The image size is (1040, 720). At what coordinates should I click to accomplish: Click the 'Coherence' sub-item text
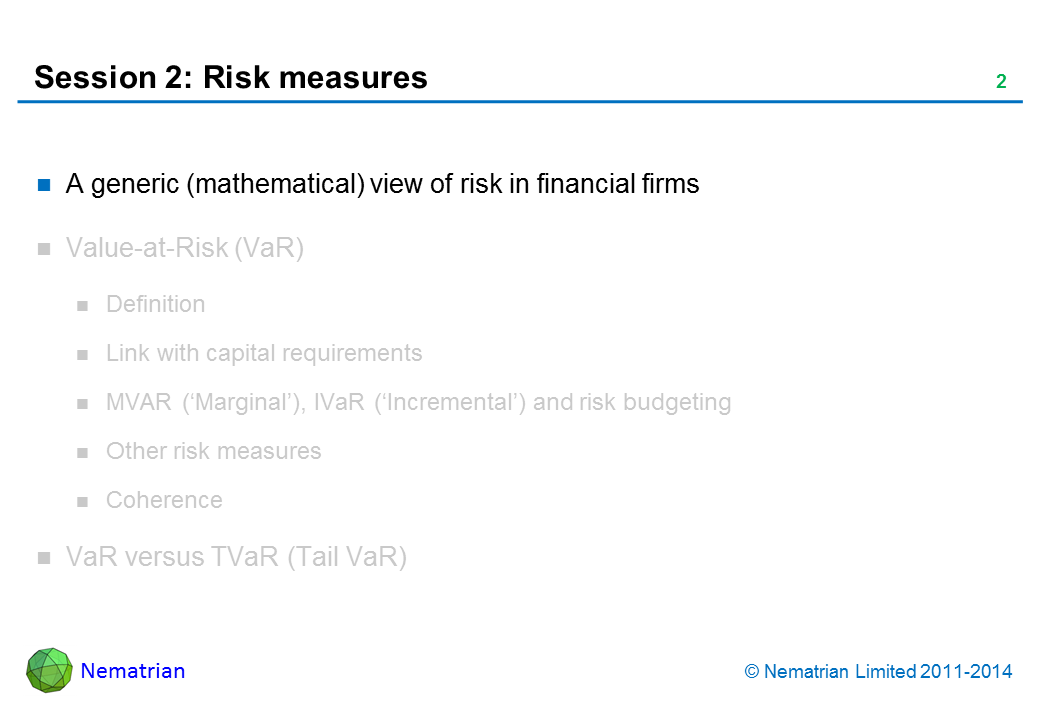(x=164, y=500)
